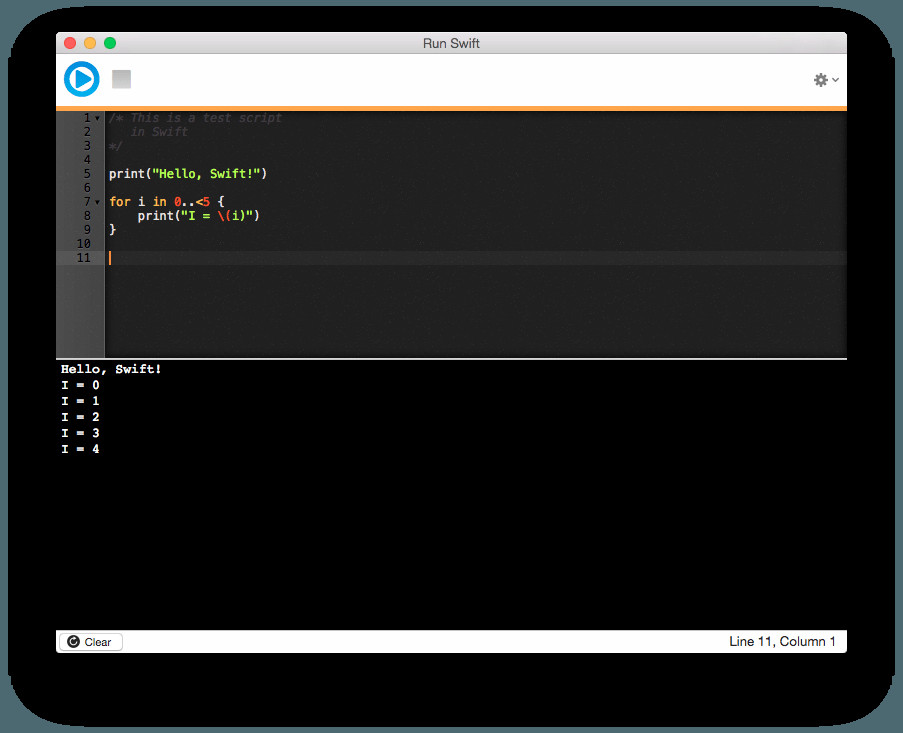Minimize the Run Swift window
The image size is (903, 733).
(x=90, y=43)
